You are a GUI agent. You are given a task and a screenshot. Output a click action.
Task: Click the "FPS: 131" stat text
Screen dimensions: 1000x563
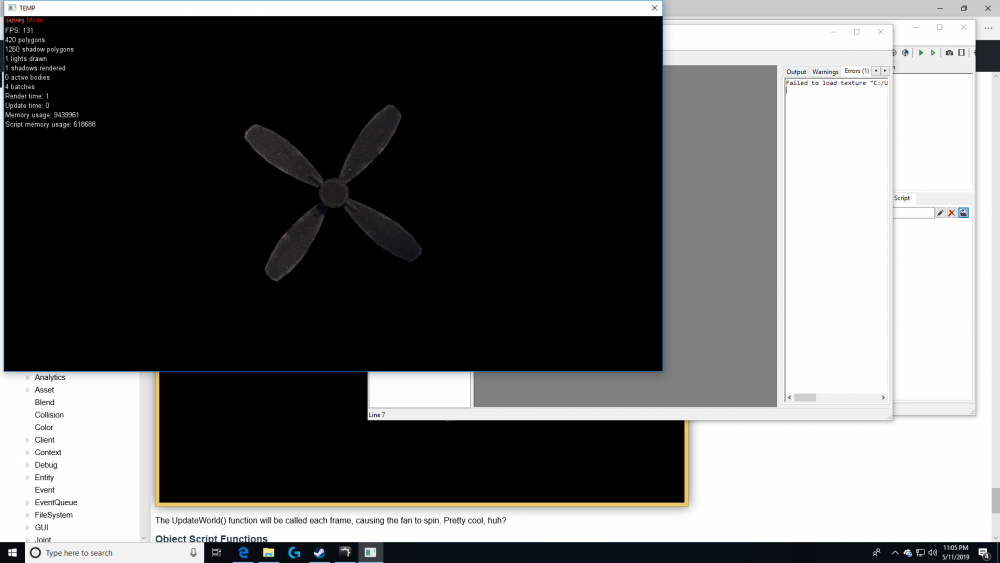(19, 30)
